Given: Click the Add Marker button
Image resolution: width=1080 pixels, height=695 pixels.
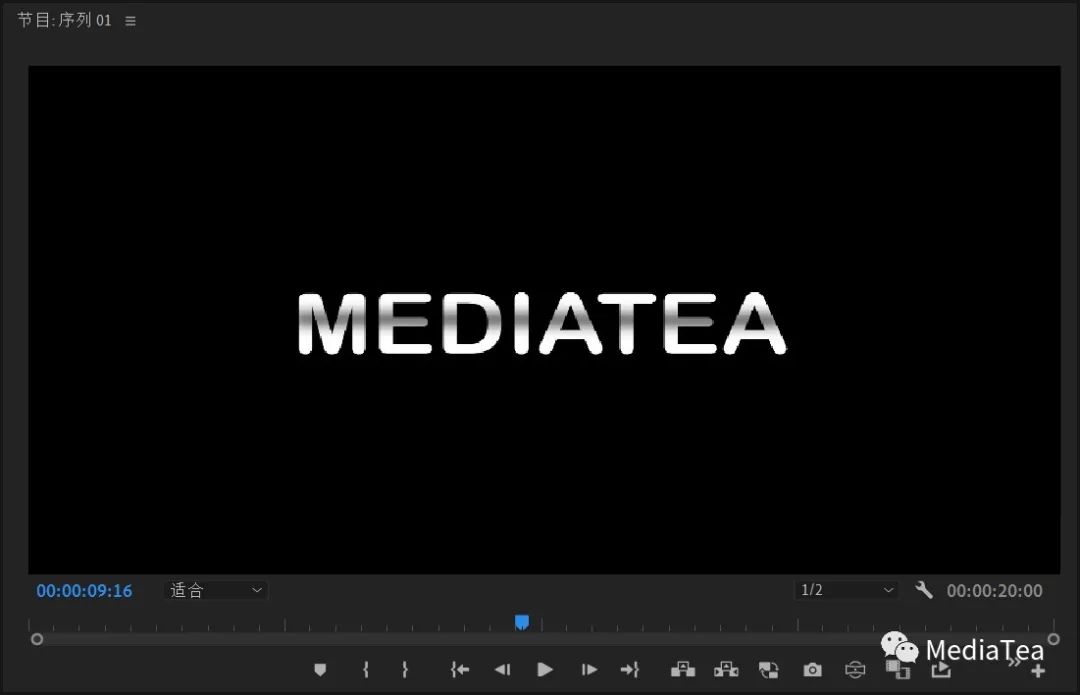Looking at the screenshot, I should pyautogui.click(x=320, y=670).
